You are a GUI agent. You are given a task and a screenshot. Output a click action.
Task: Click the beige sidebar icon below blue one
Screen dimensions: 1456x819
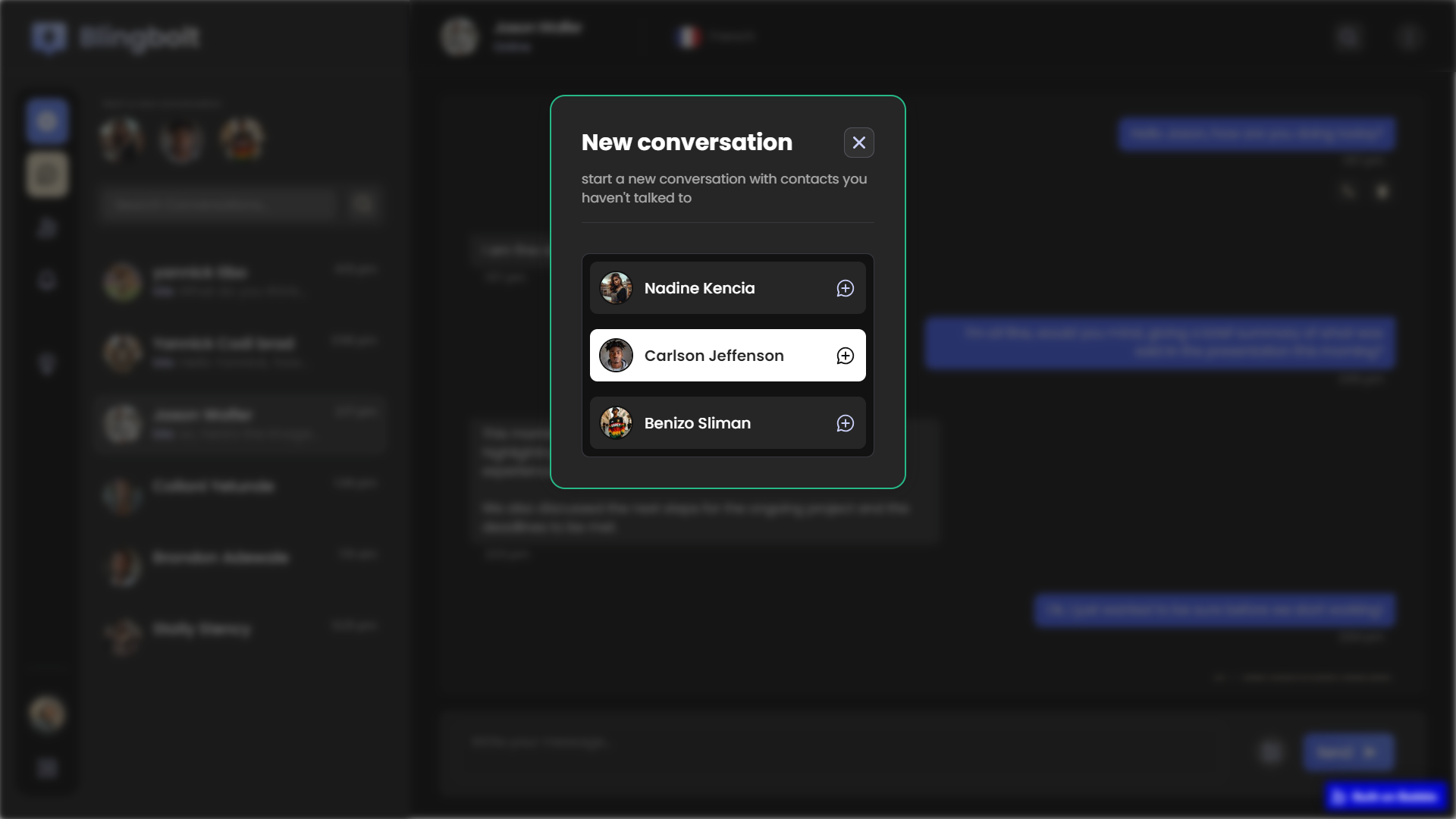click(x=47, y=175)
